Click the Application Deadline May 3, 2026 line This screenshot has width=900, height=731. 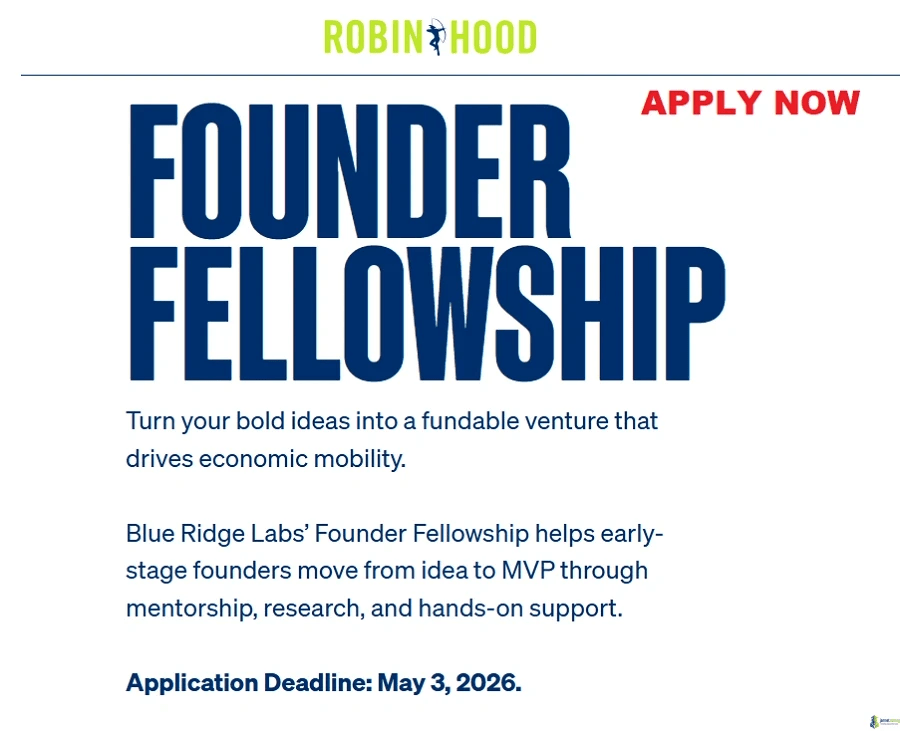click(x=324, y=684)
